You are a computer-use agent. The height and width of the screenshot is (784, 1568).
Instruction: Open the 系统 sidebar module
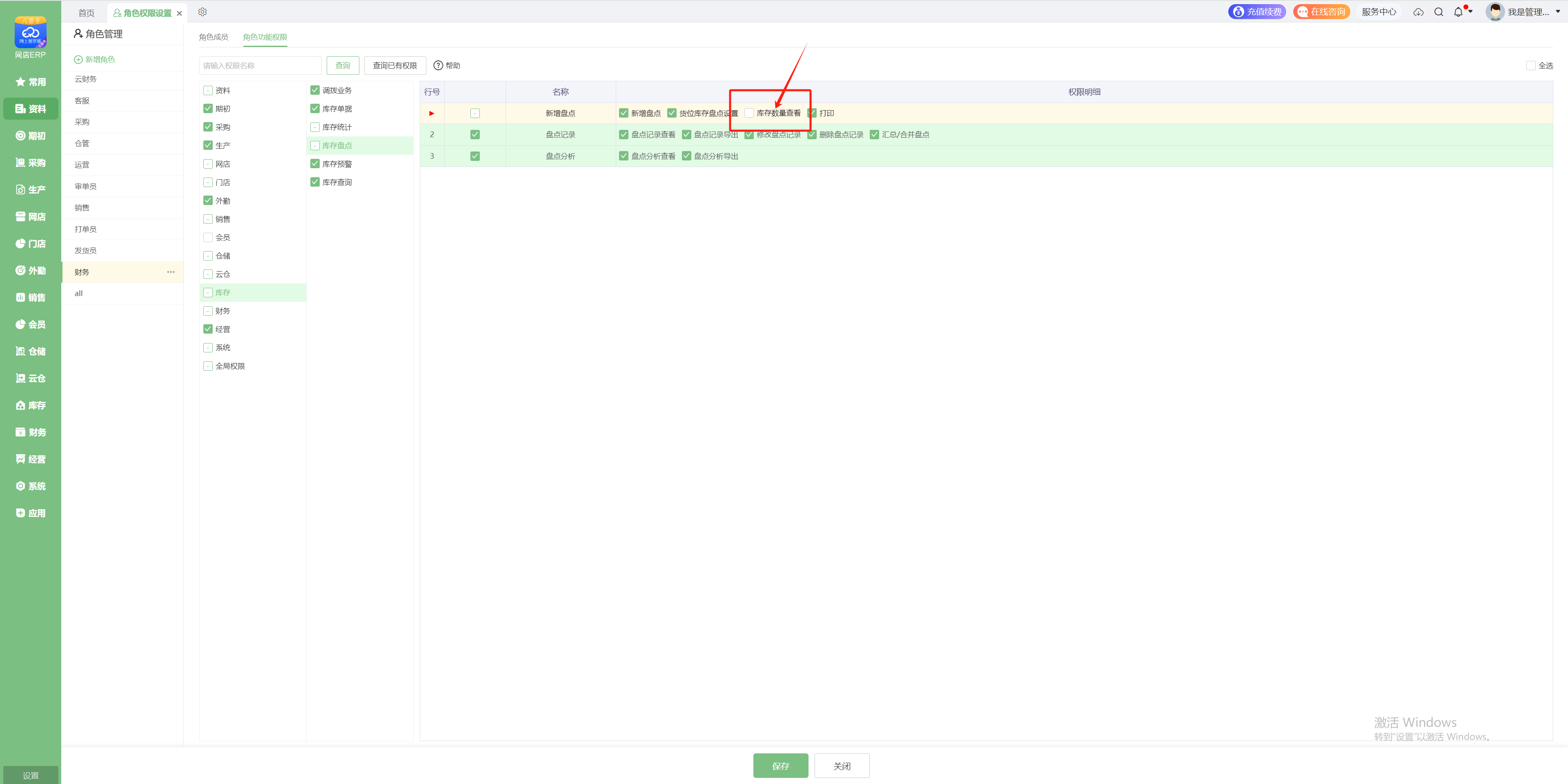(31, 486)
